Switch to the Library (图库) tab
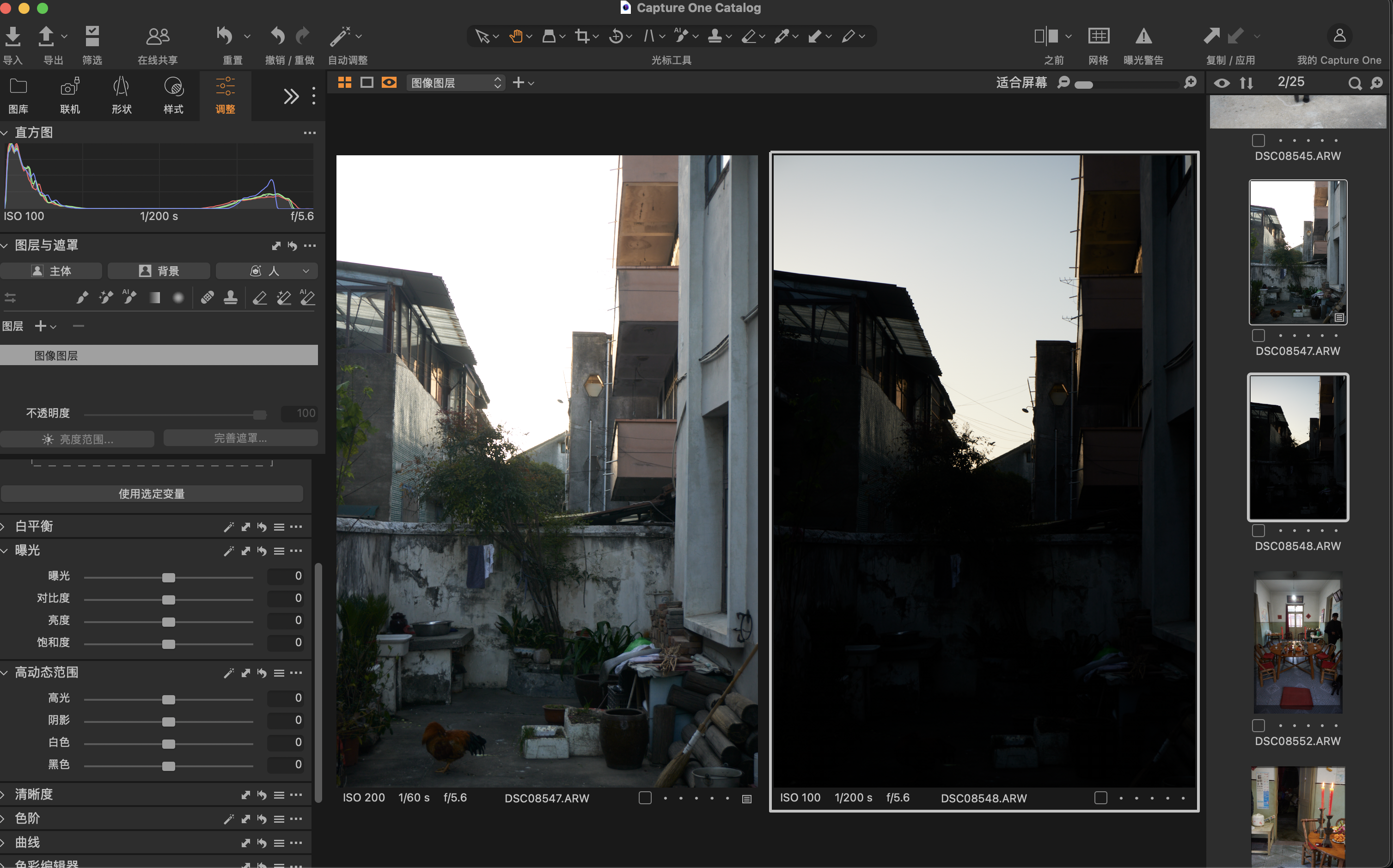Viewport: 1393px width, 868px height. pos(18,95)
